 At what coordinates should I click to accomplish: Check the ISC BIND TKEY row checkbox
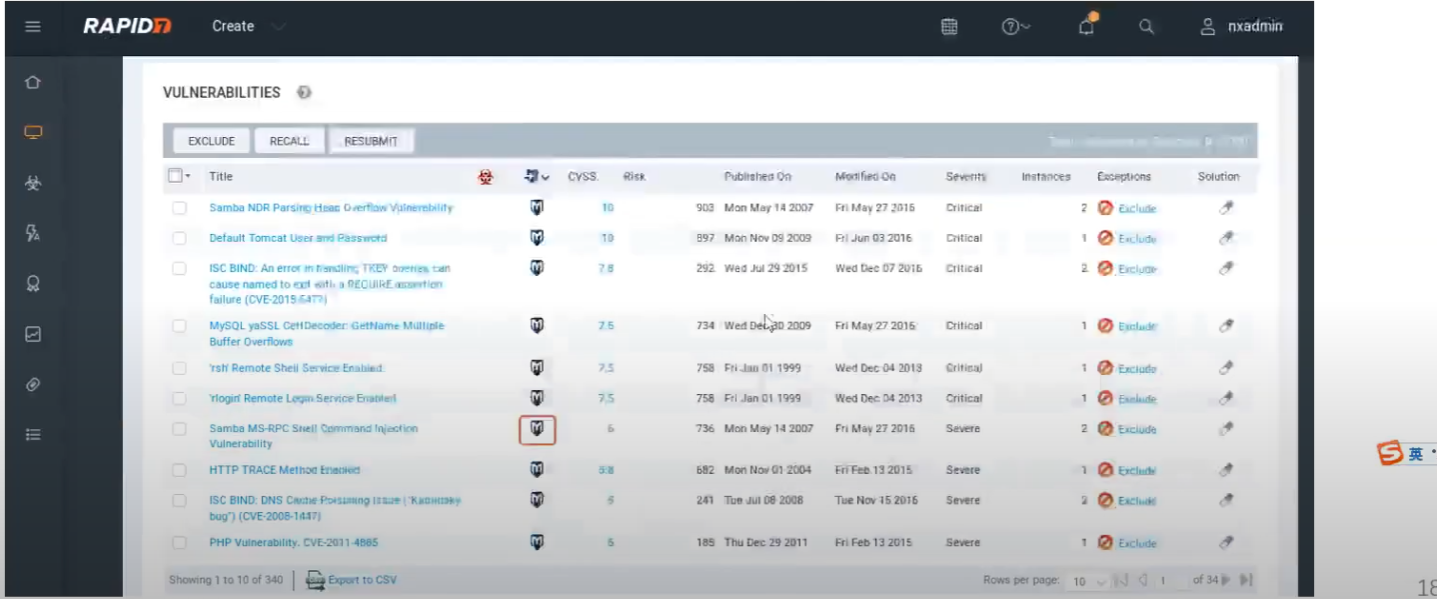tap(179, 268)
